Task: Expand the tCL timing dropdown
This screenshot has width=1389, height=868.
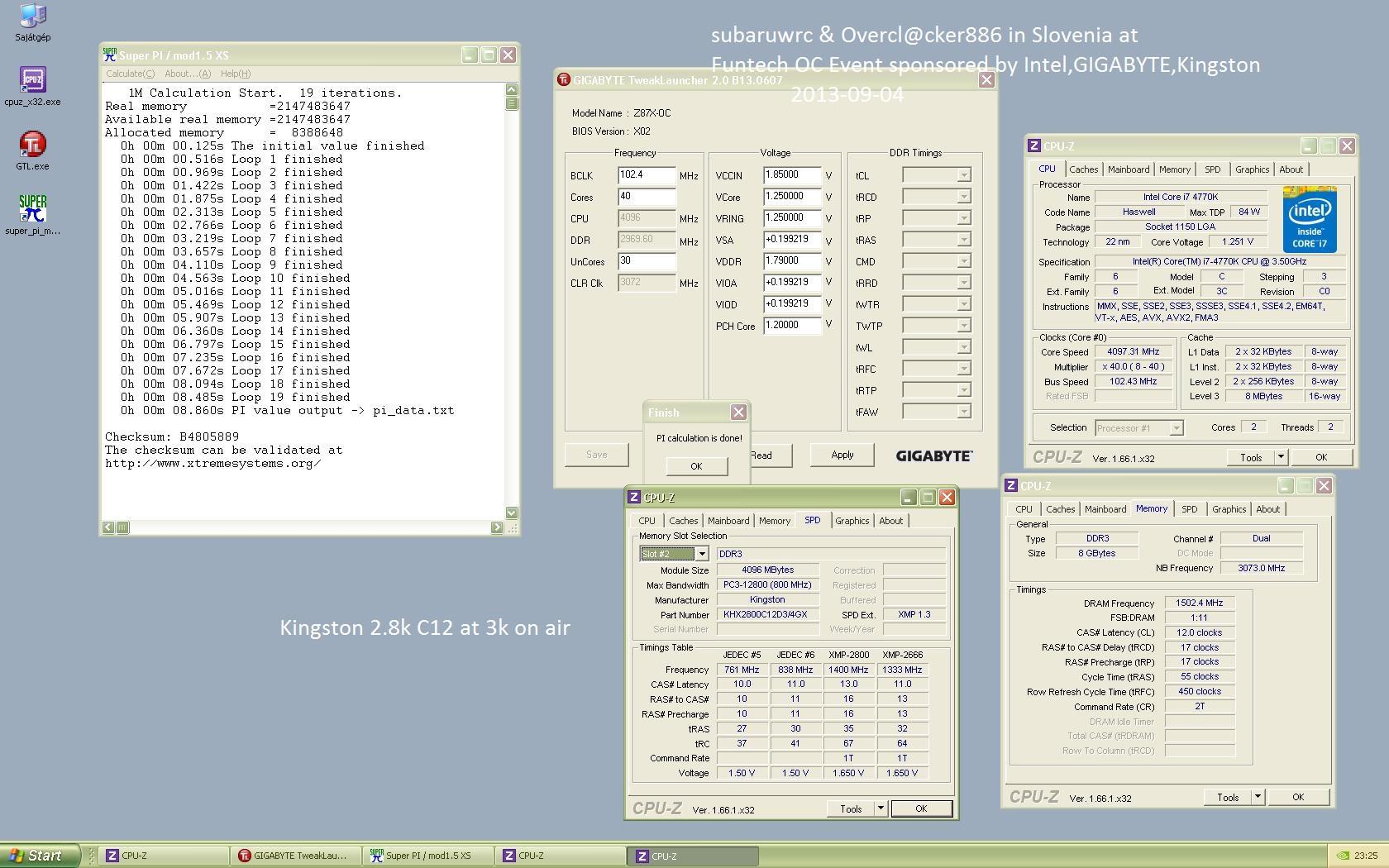Action: (x=963, y=175)
